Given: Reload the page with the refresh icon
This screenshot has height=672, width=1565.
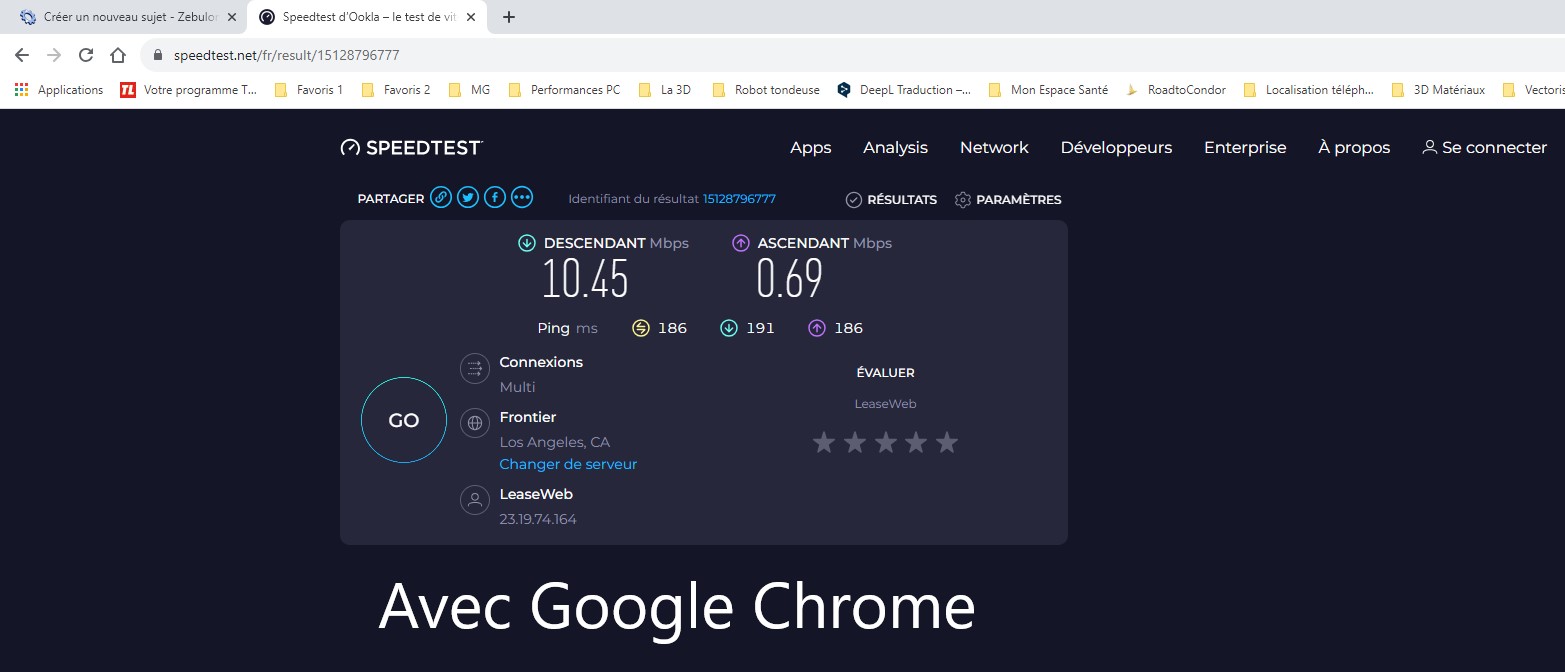Looking at the screenshot, I should point(86,55).
